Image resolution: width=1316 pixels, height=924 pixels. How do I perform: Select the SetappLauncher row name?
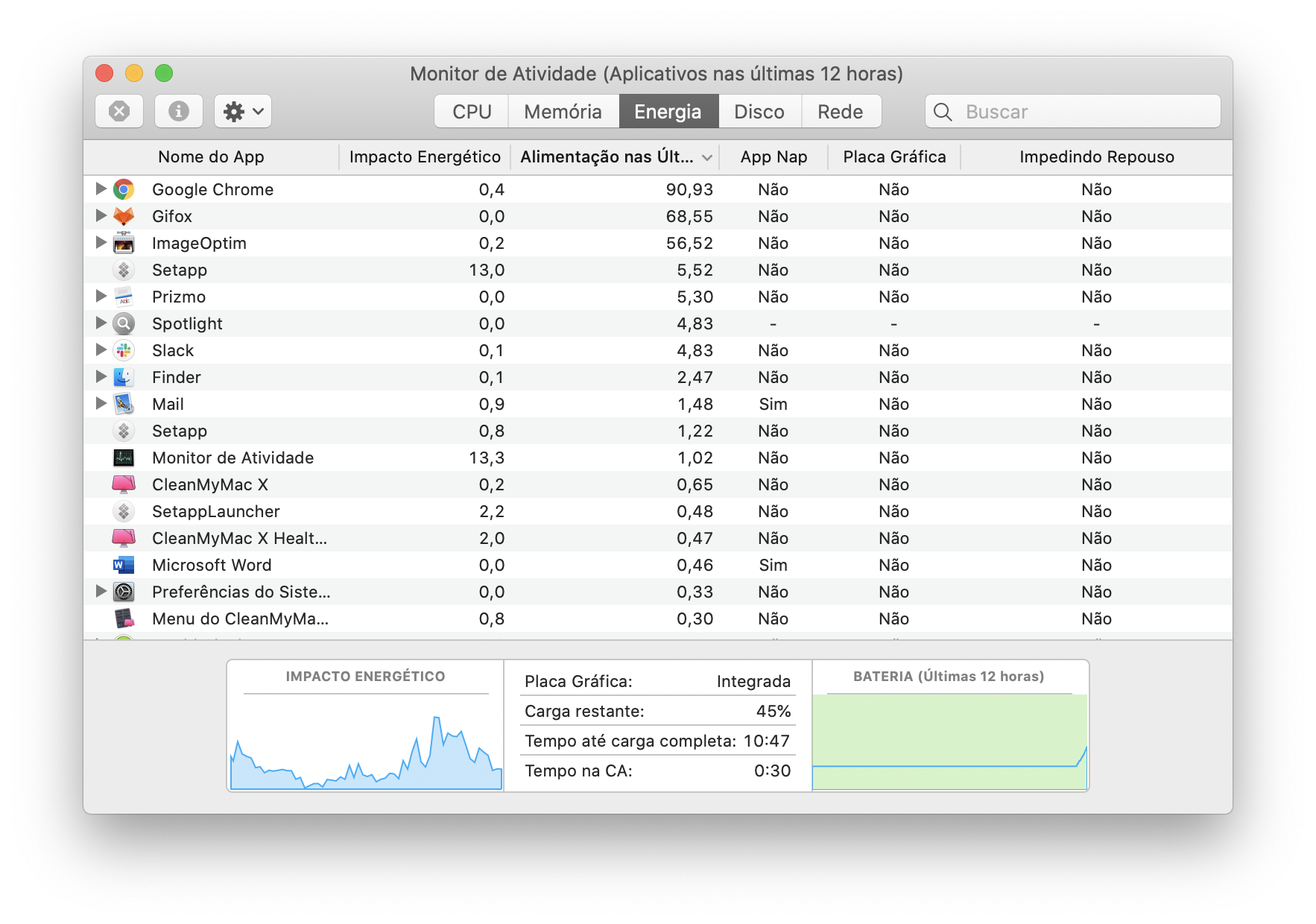216,511
